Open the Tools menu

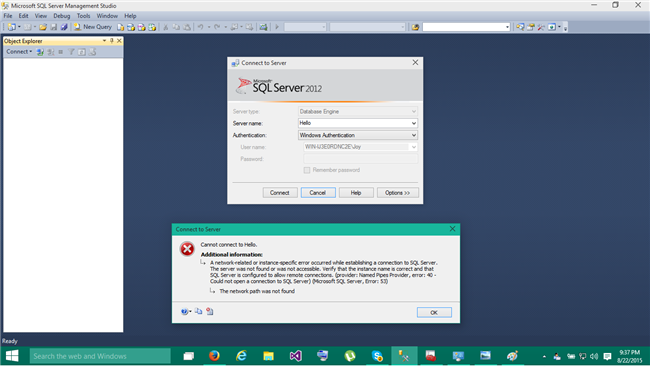point(83,16)
